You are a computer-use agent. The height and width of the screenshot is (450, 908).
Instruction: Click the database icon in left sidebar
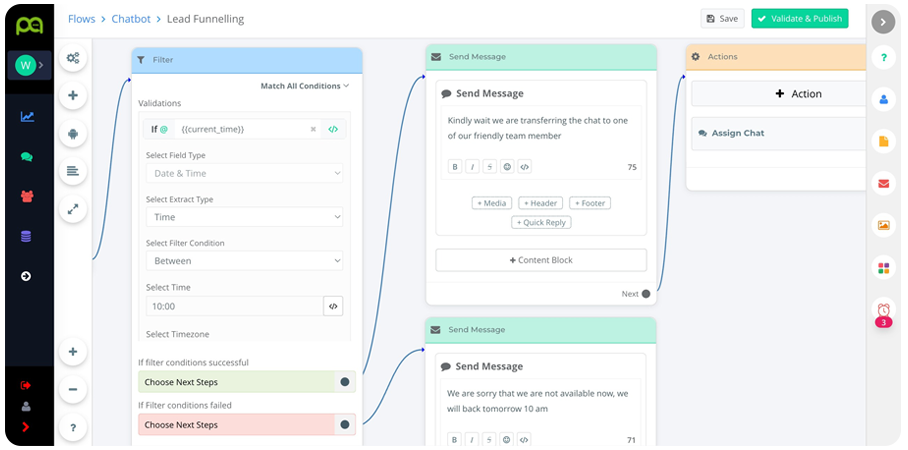click(27, 237)
